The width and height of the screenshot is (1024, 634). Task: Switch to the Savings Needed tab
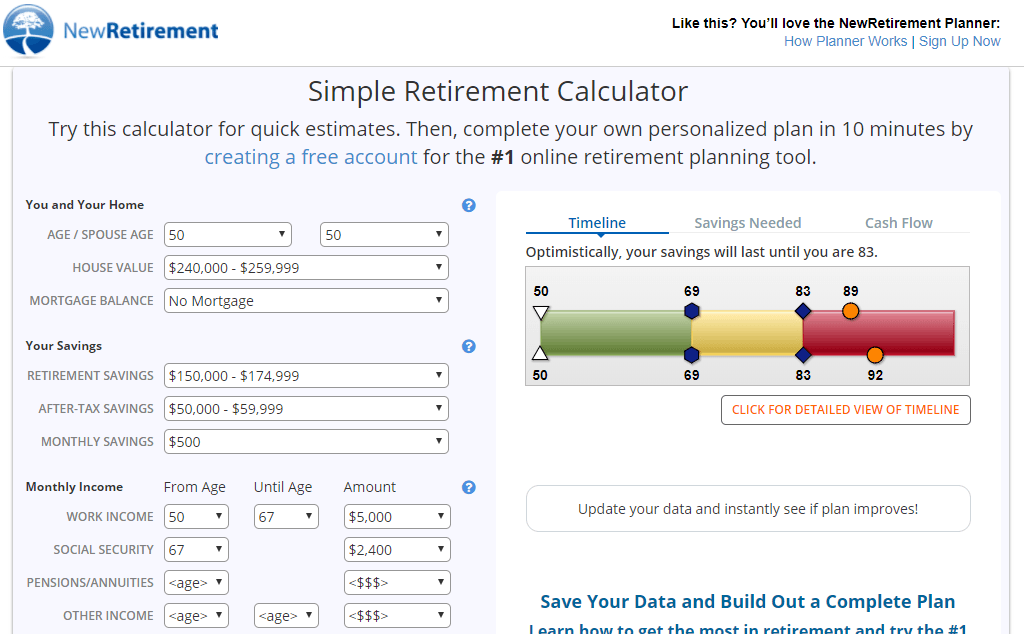[x=747, y=223]
